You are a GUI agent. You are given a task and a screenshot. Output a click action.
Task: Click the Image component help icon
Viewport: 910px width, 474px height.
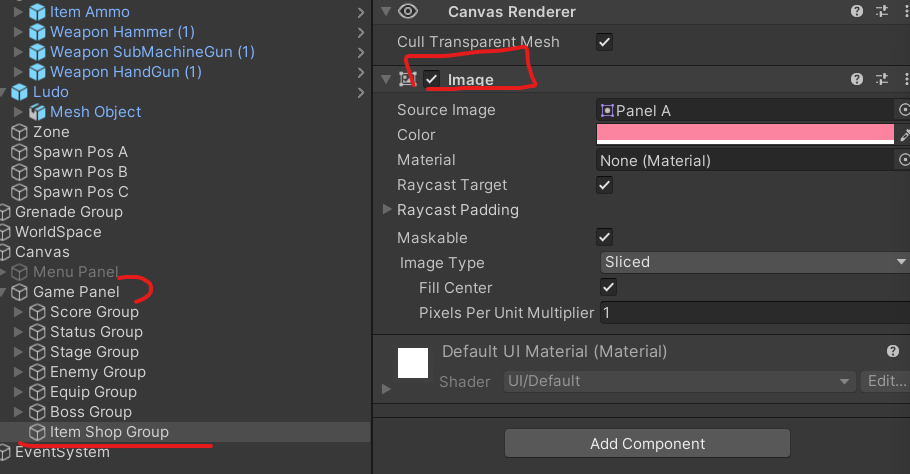click(857, 79)
